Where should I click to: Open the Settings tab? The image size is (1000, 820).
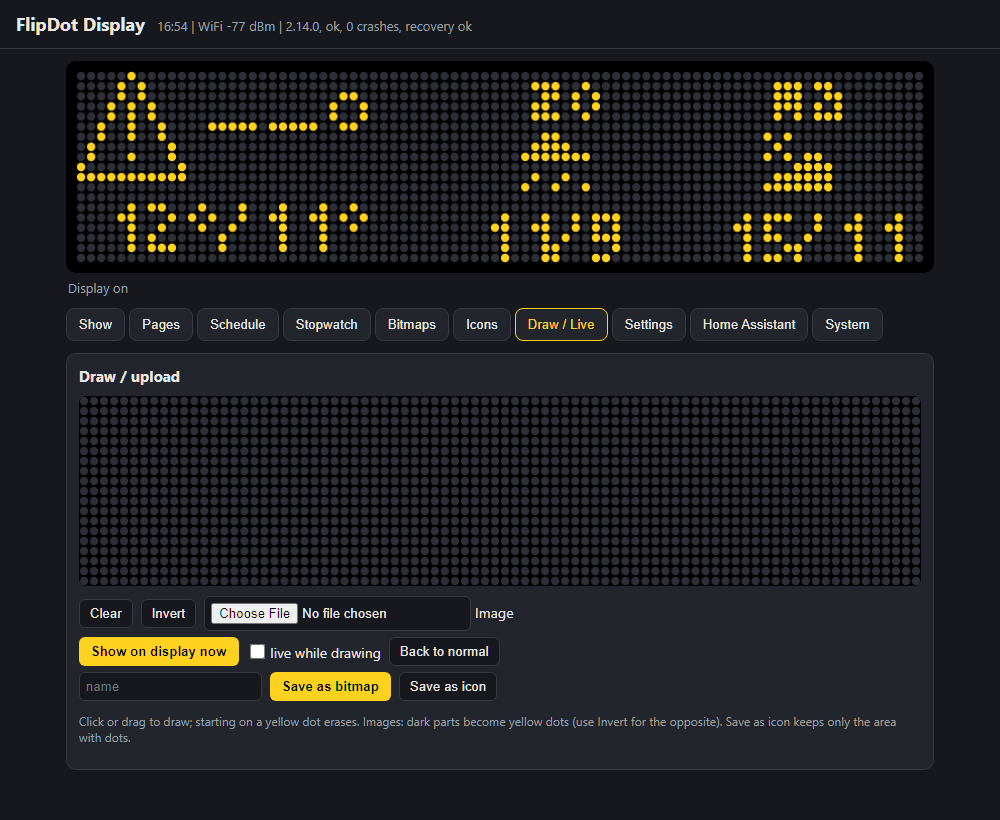click(649, 325)
